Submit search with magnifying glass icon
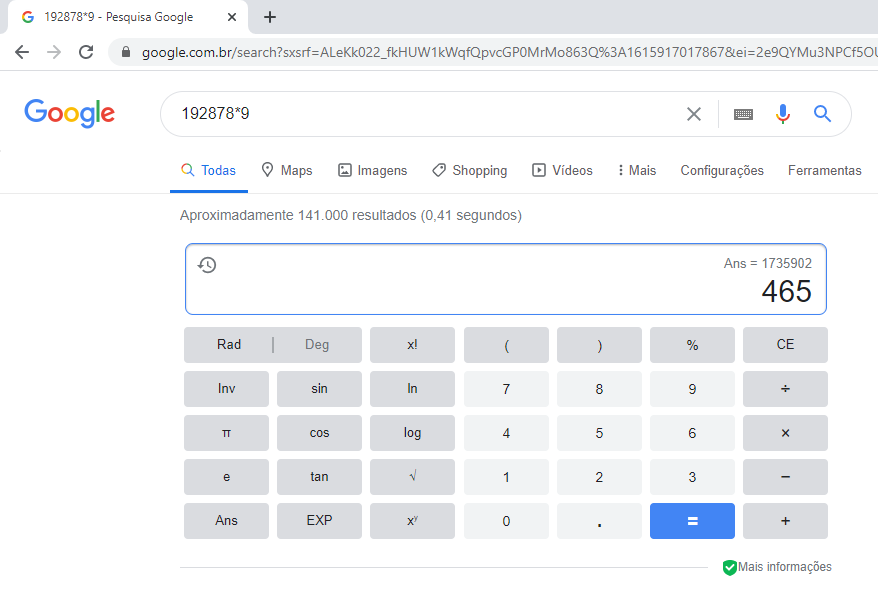Screen dimensions: 878x592 pyautogui.click(x=822, y=114)
